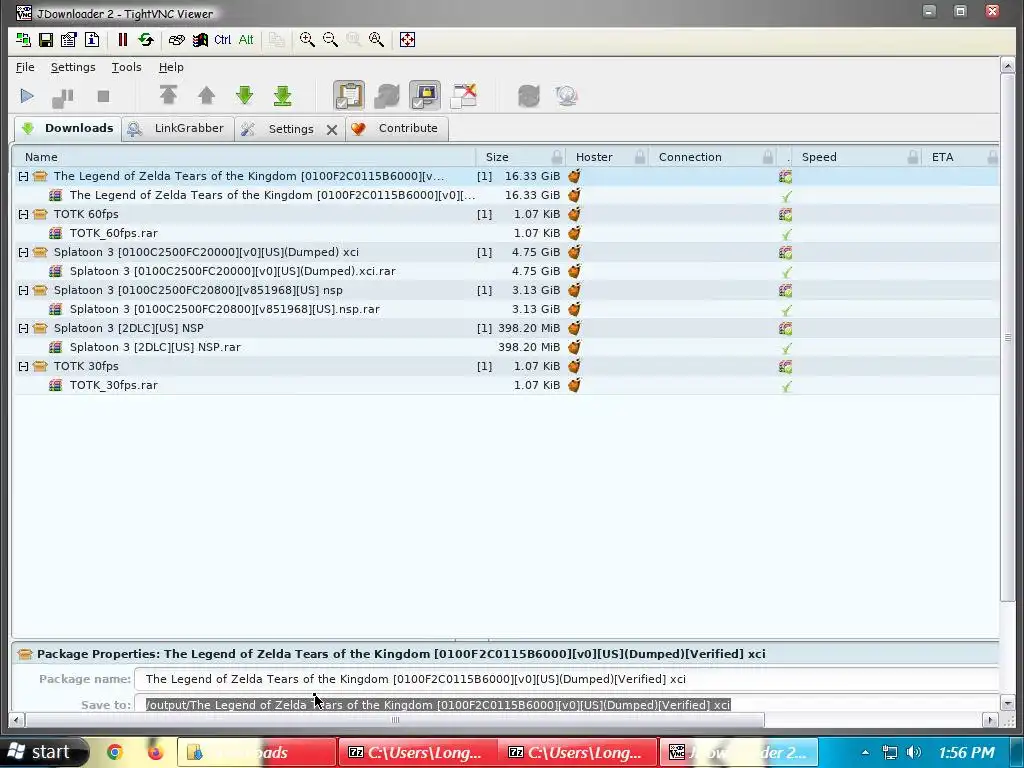Screen dimensions: 1024x768
Task: Start all downloads with the play button
Action: (x=27, y=96)
